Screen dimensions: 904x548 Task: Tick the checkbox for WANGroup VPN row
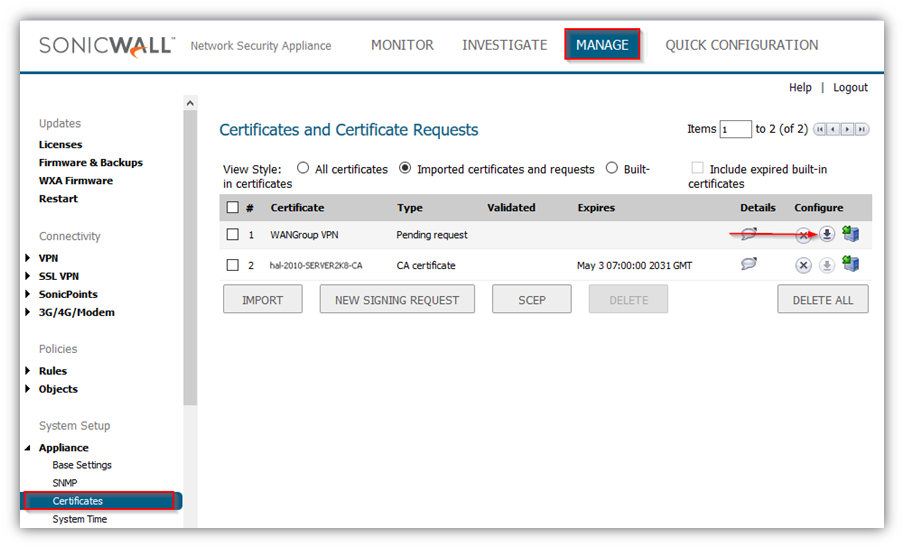(233, 235)
